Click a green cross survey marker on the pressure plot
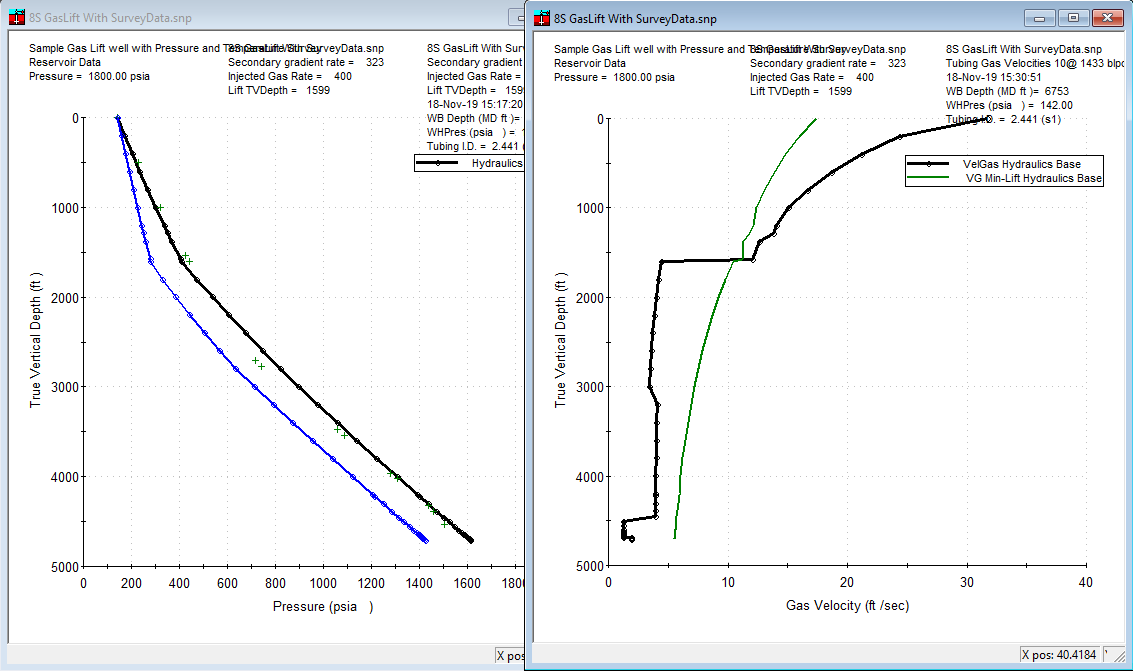Screen dimensions: 1133x671 tap(256, 358)
